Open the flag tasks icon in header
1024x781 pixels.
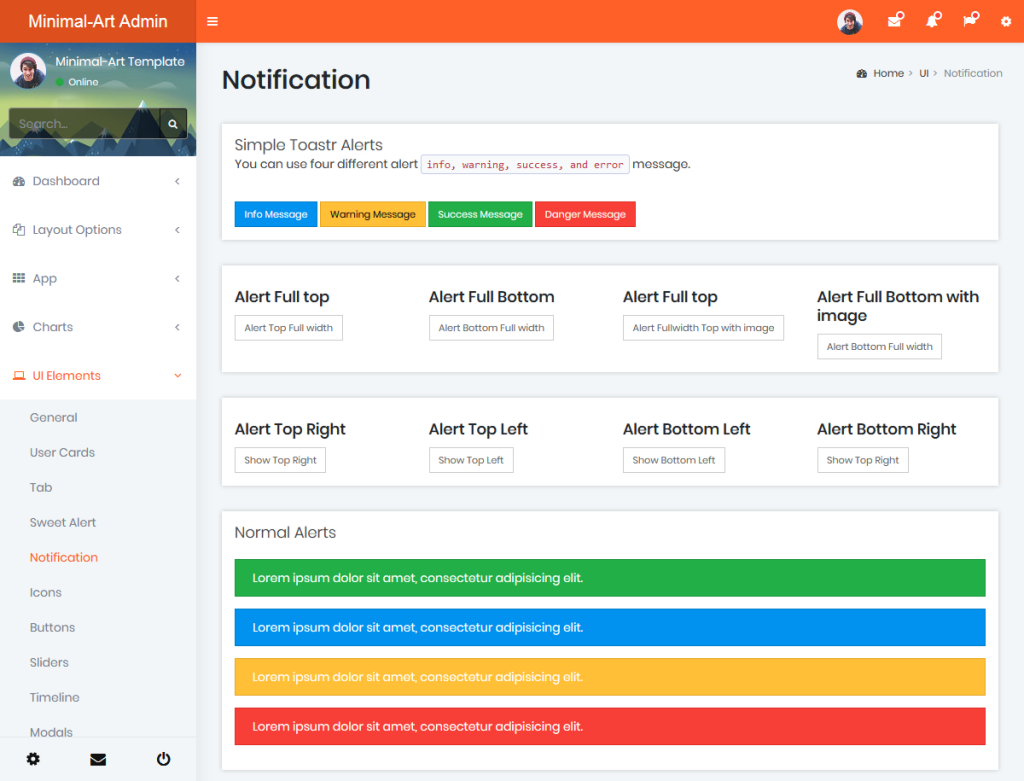(971, 20)
